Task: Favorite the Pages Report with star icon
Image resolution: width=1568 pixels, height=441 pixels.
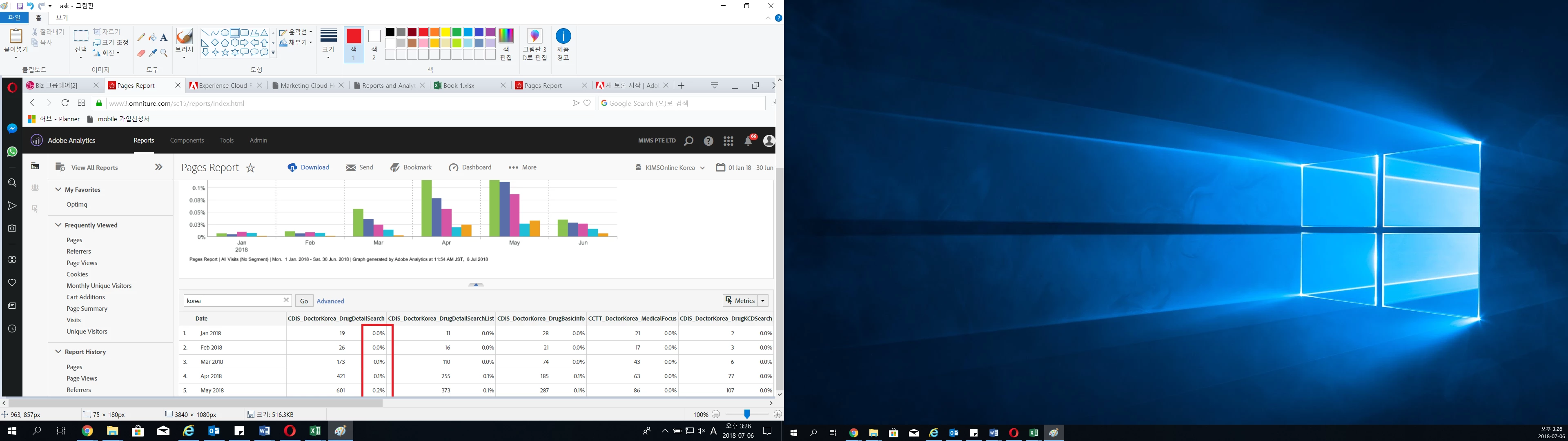Action: (250, 168)
